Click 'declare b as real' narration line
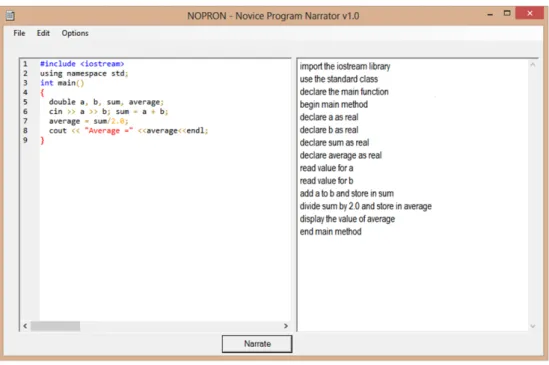 pos(329,130)
